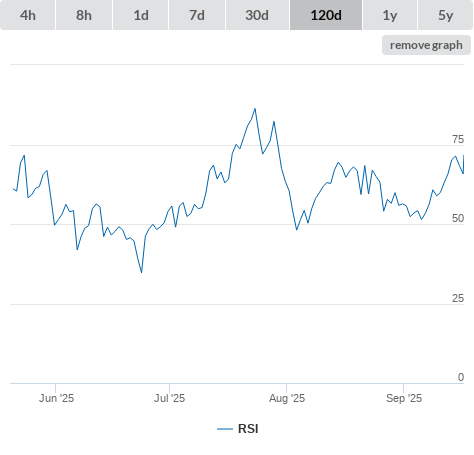Click the active 120d range tab
Image resolution: width=474 pixels, height=455 pixels.
point(326,15)
